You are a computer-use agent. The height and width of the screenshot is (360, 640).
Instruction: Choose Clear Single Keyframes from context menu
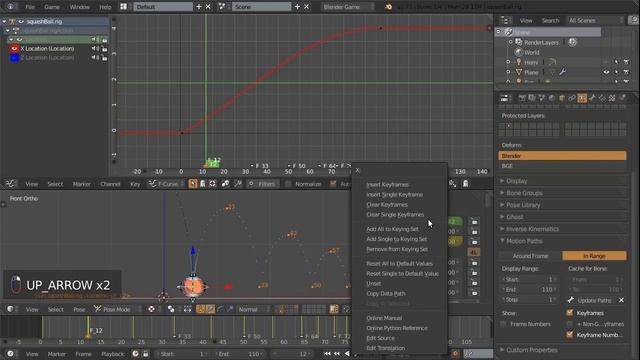pos(395,214)
